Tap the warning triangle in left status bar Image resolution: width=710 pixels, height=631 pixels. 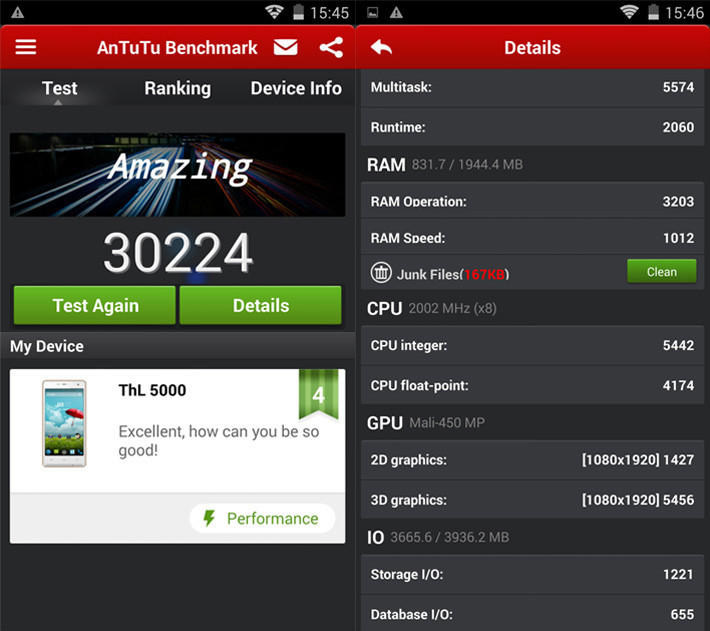point(17,12)
